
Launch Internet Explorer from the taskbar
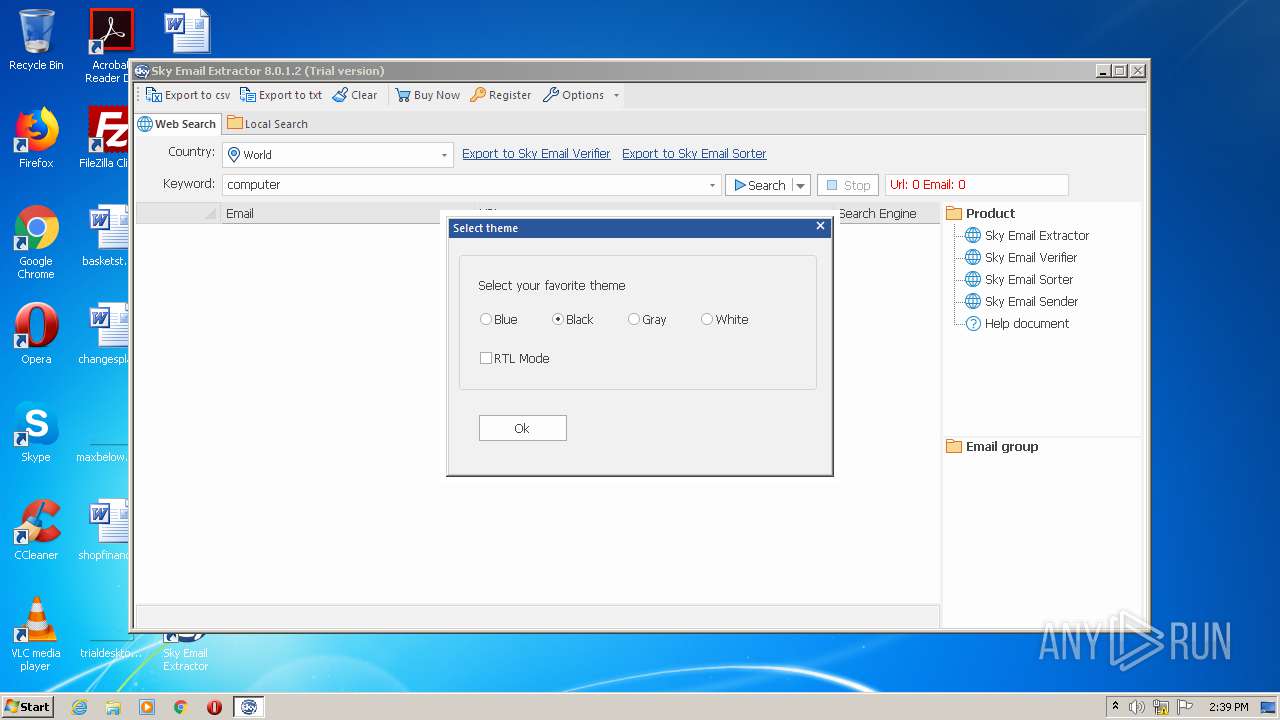pos(79,707)
